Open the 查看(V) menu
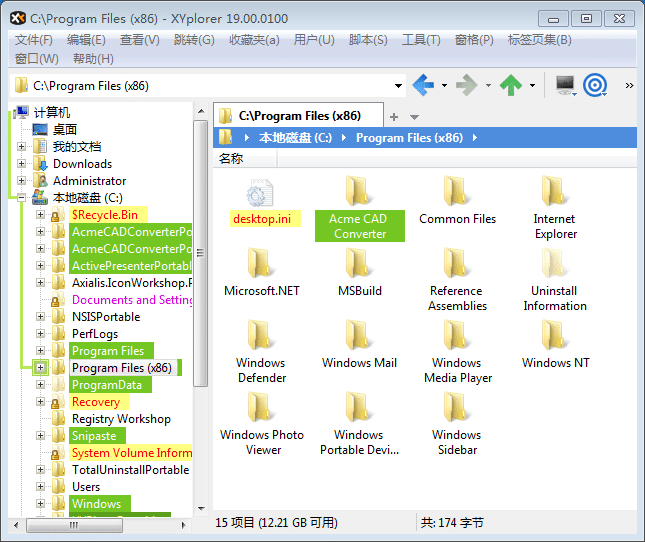645x542 pixels. click(x=139, y=40)
